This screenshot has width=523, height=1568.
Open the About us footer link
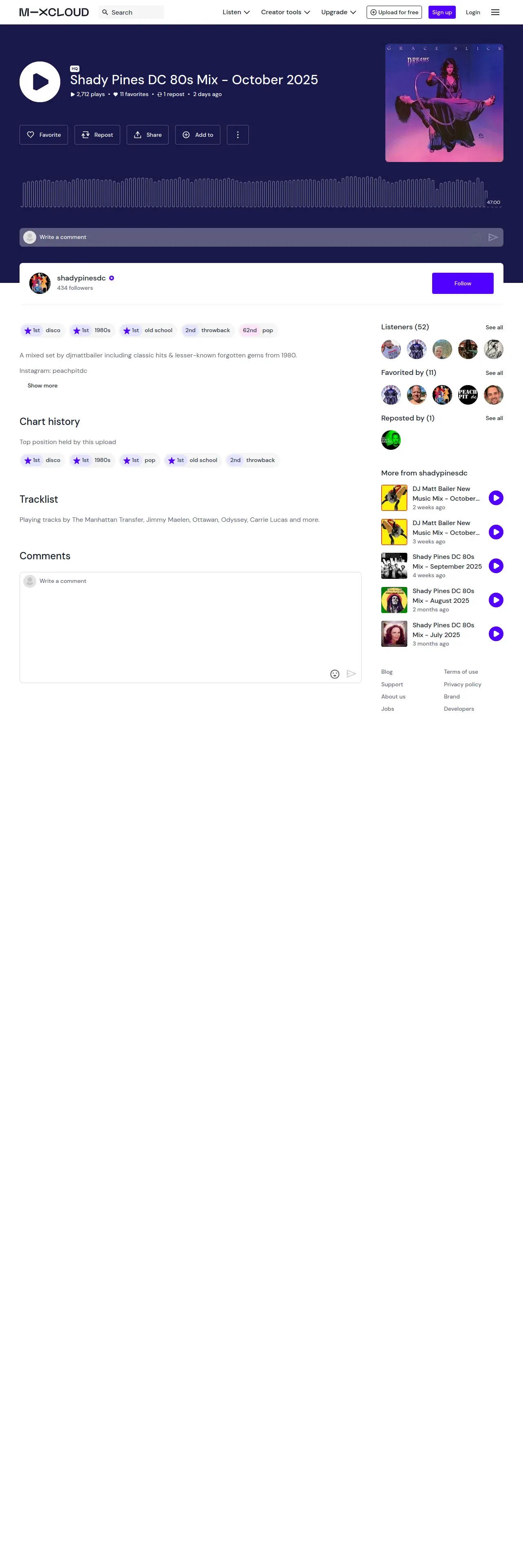pyautogui.click(x=393, y=697)
